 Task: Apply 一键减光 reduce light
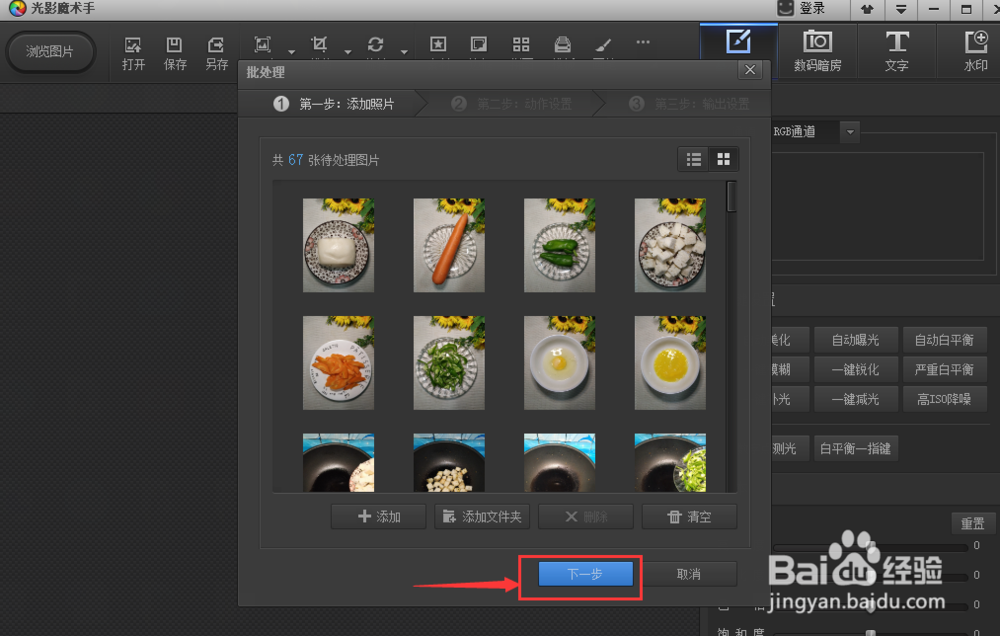pyautogui.click(x=855, y=399)
